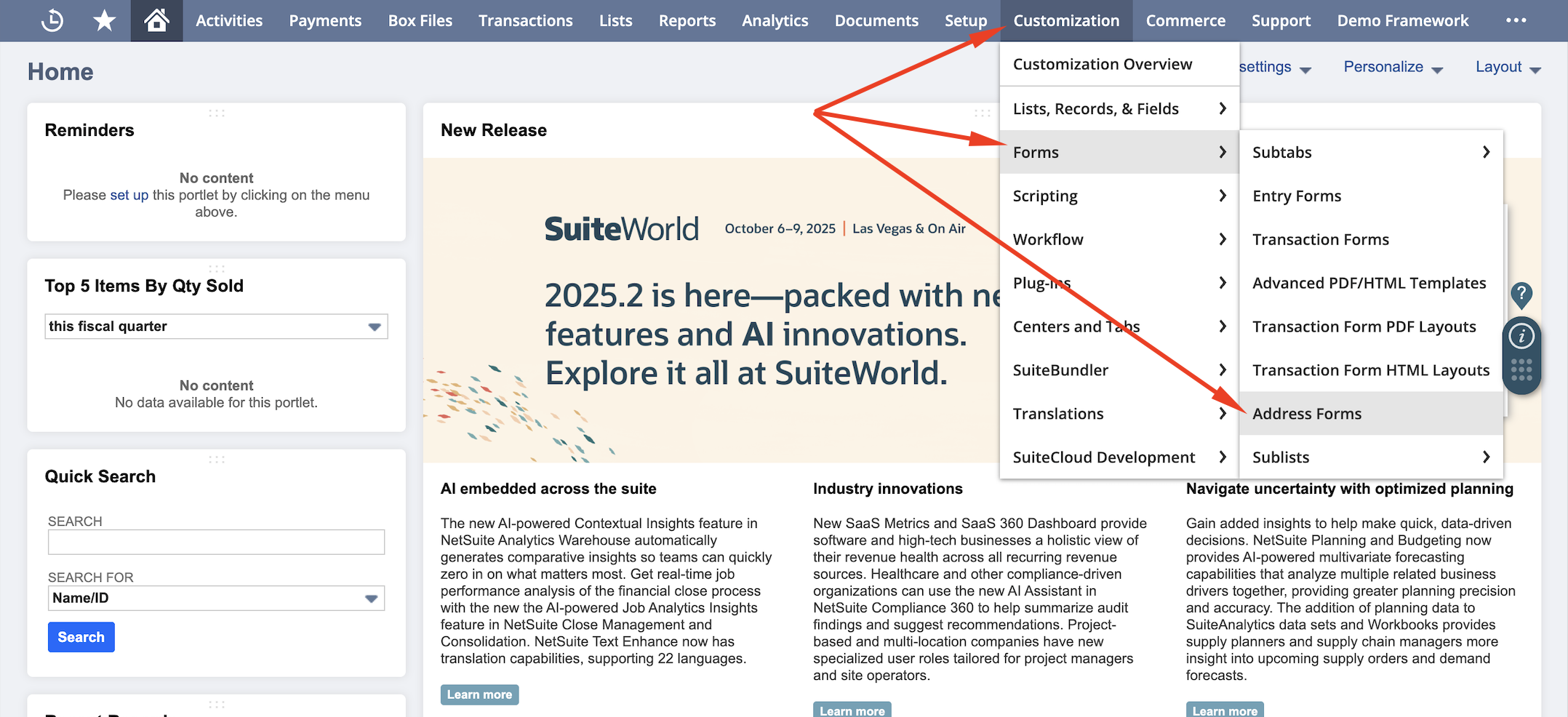1568x717 pixels.
Task: Expand the Subtabs submenu
Action: [1371, 152]
